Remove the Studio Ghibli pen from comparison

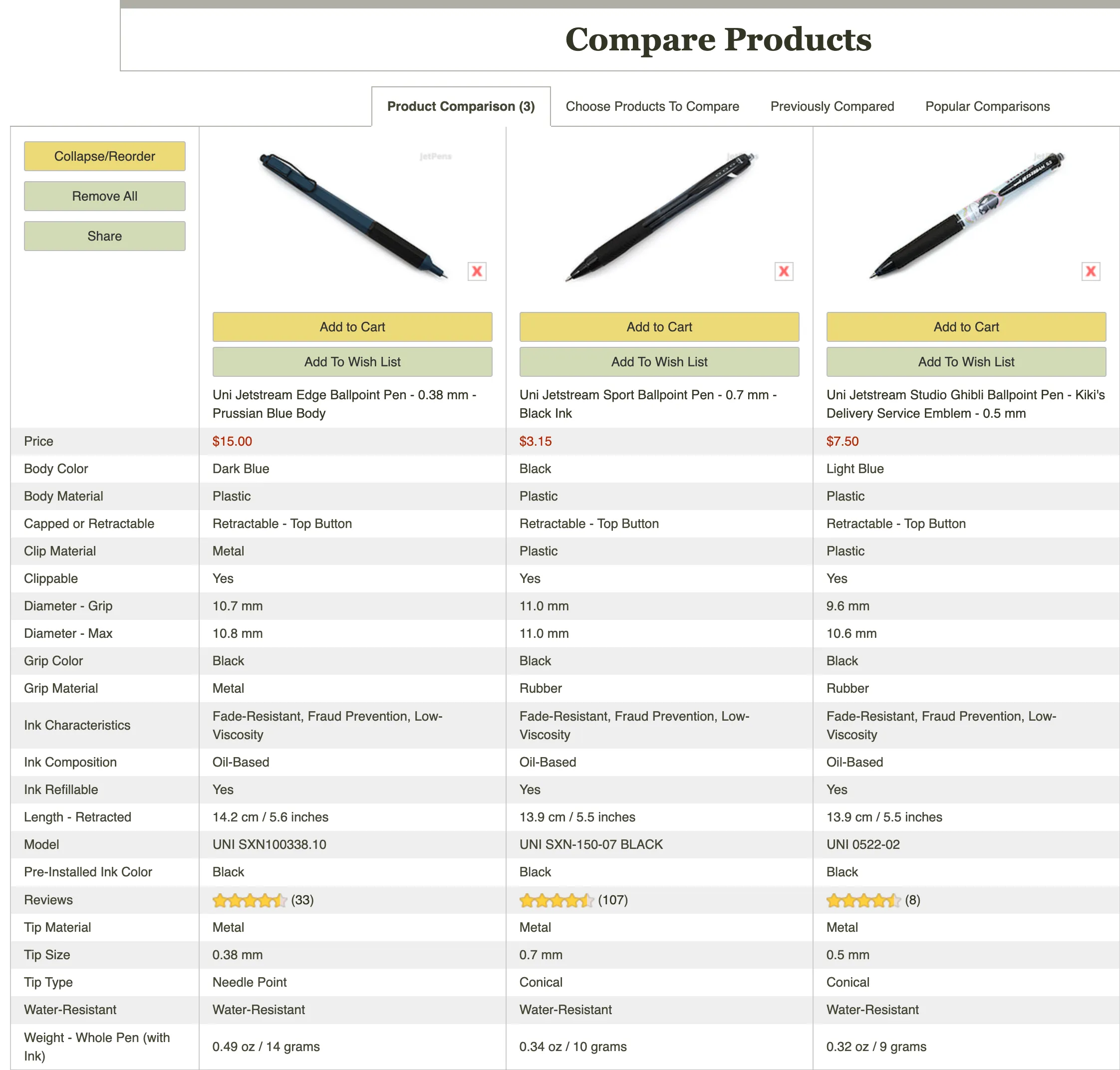(x=1091, y=271)
